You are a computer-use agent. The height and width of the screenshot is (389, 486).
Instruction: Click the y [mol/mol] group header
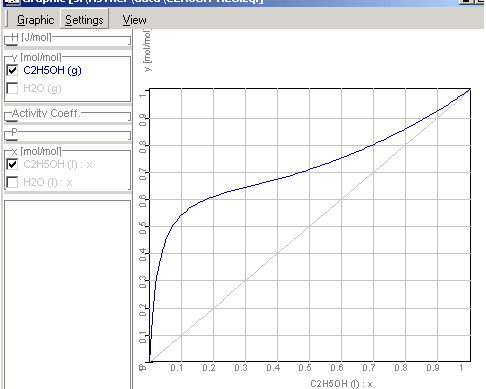[37, 57]
